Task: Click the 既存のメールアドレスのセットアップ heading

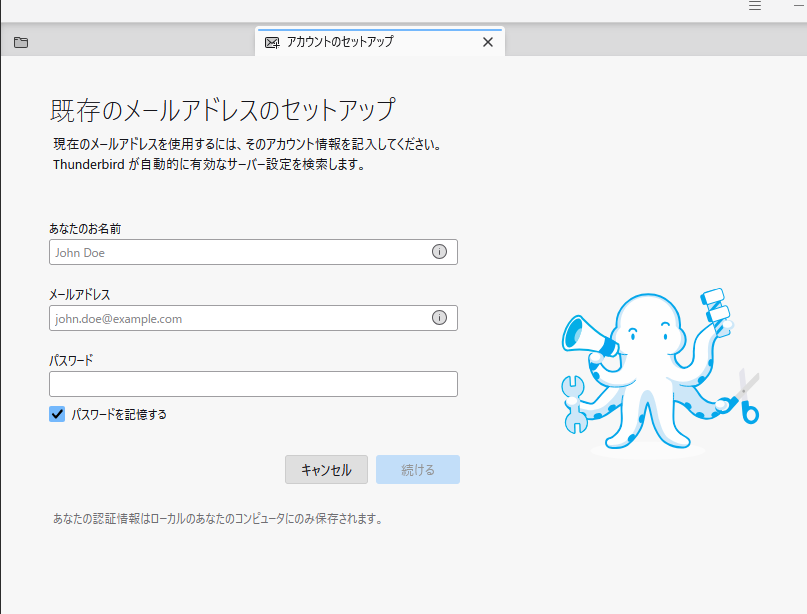Action: point(222,109)
